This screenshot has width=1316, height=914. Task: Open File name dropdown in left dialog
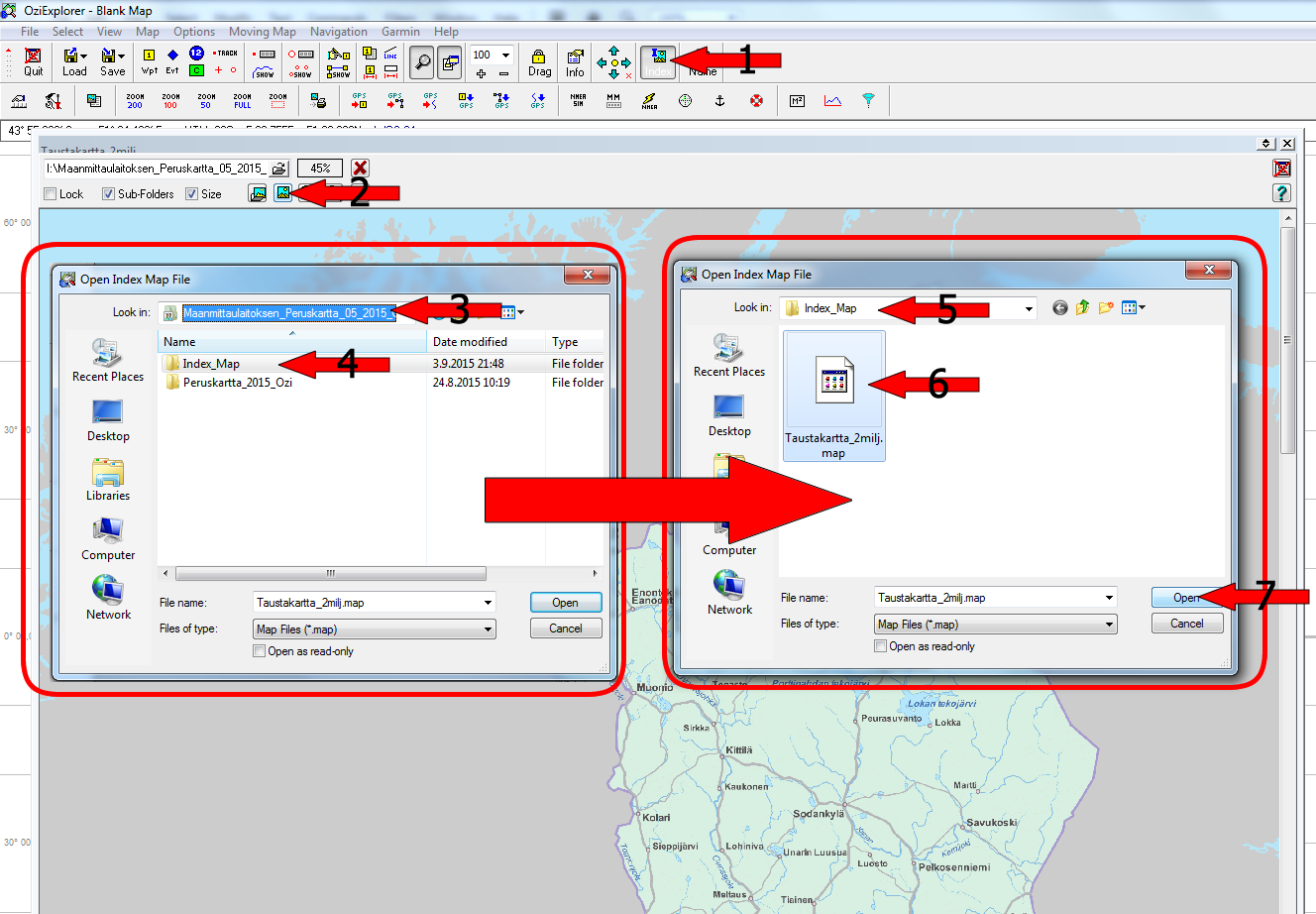click(x=488, y=603)
